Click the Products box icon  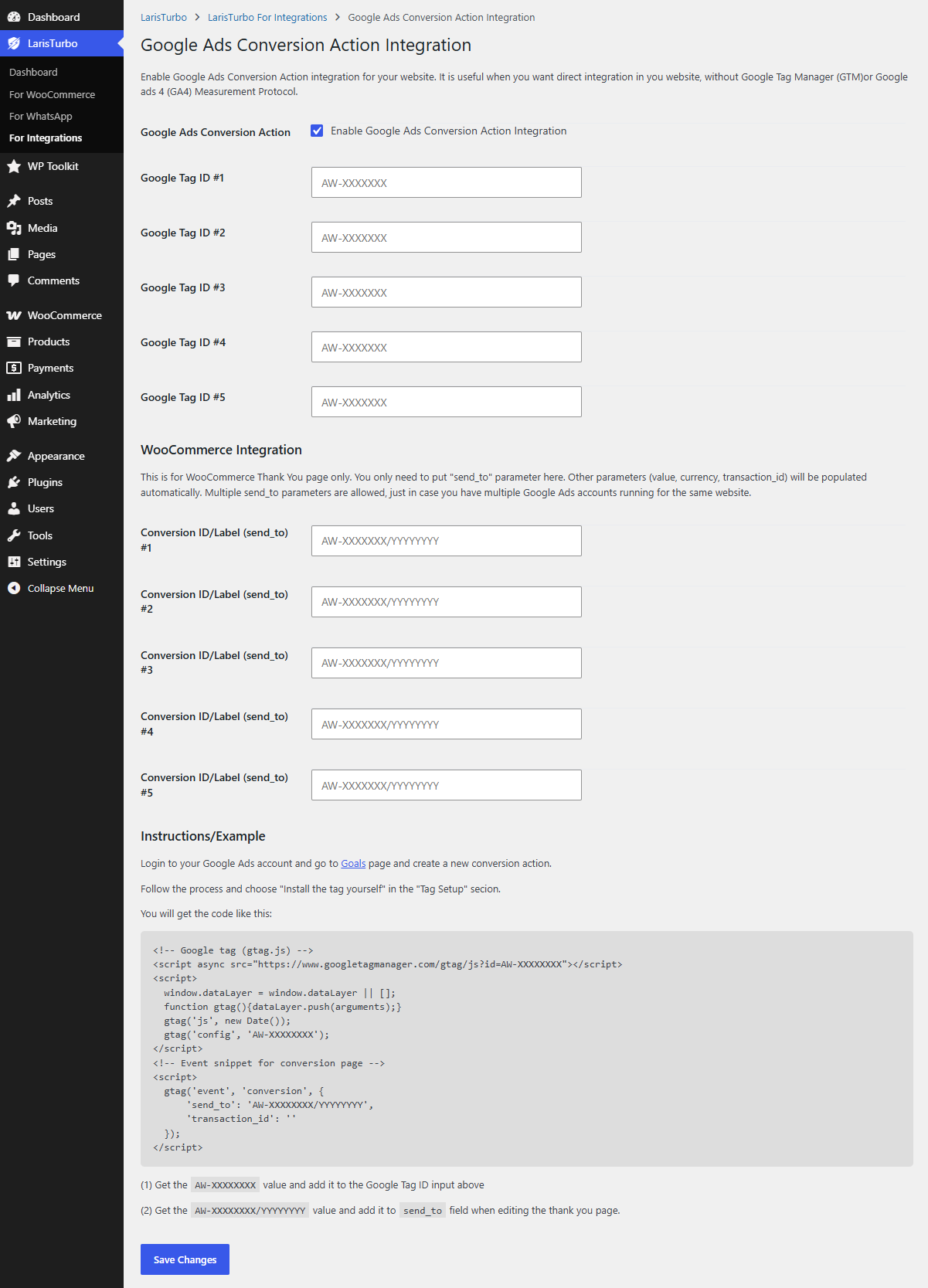[14, 342]
